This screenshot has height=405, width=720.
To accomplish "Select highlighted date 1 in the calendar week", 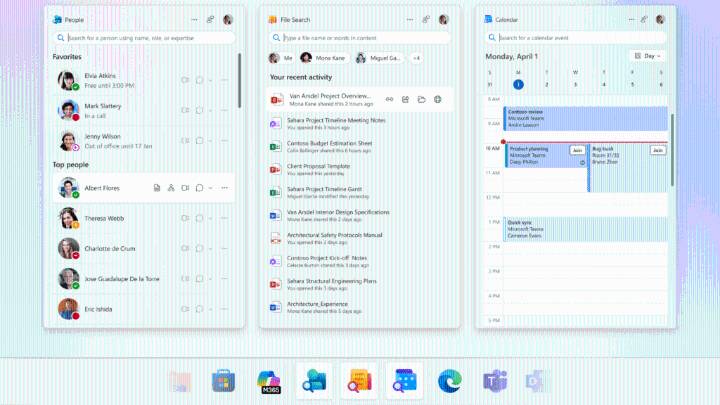I will (x=518, y=84).
